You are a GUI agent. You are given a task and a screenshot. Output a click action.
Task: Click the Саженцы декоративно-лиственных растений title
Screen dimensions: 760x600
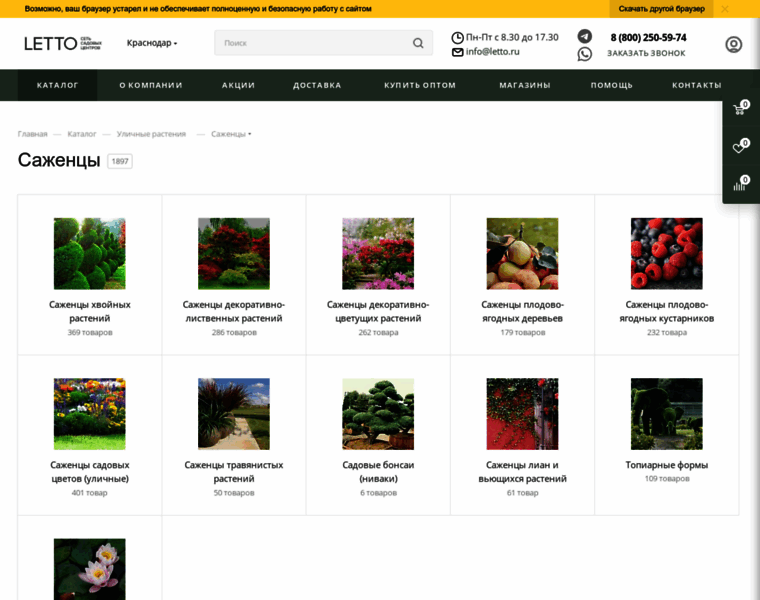click(x=234, y=312)
